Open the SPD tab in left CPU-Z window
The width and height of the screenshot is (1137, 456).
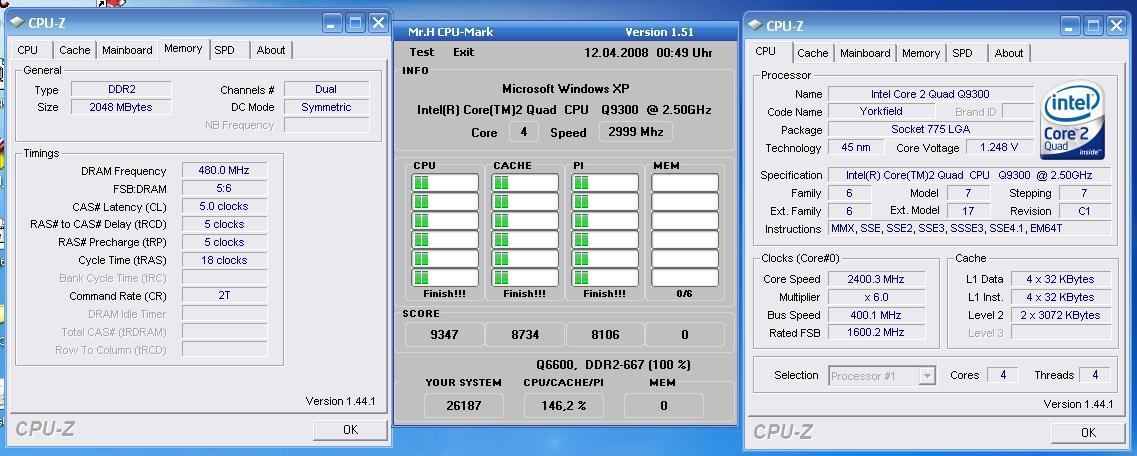(225, 50)
